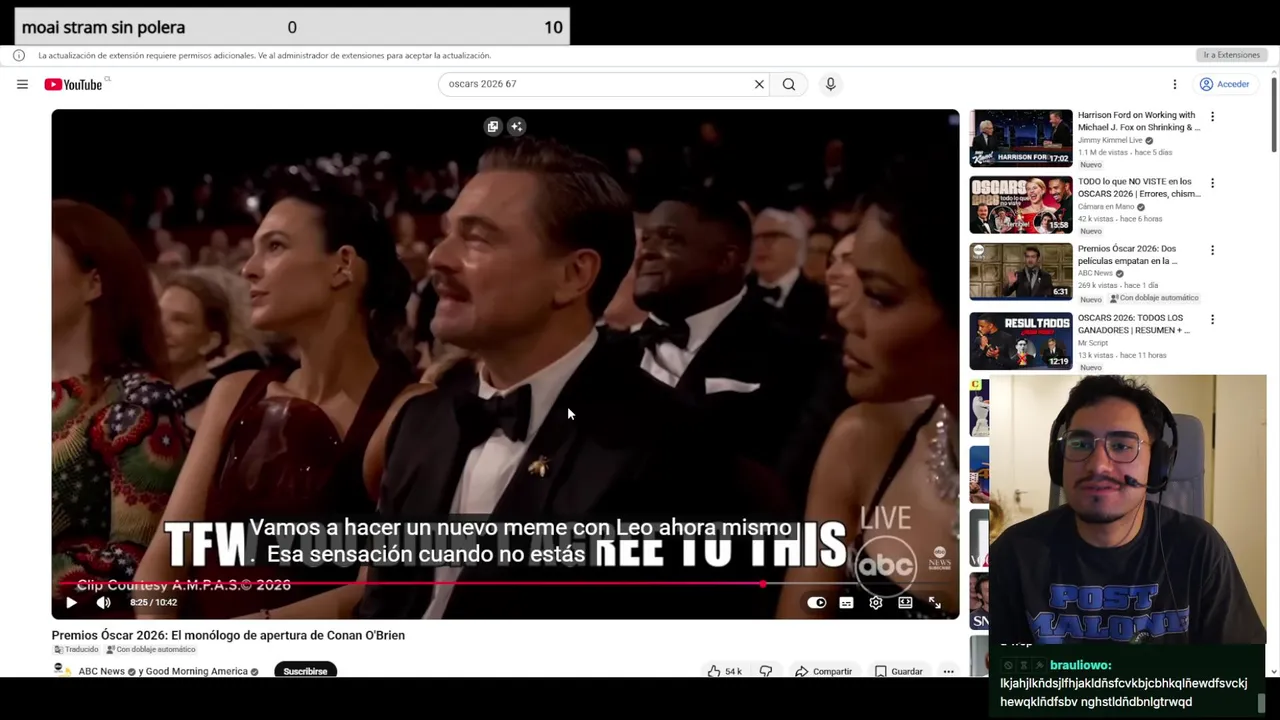
Task: Clear the search box with the X
Action: [759, 84]
